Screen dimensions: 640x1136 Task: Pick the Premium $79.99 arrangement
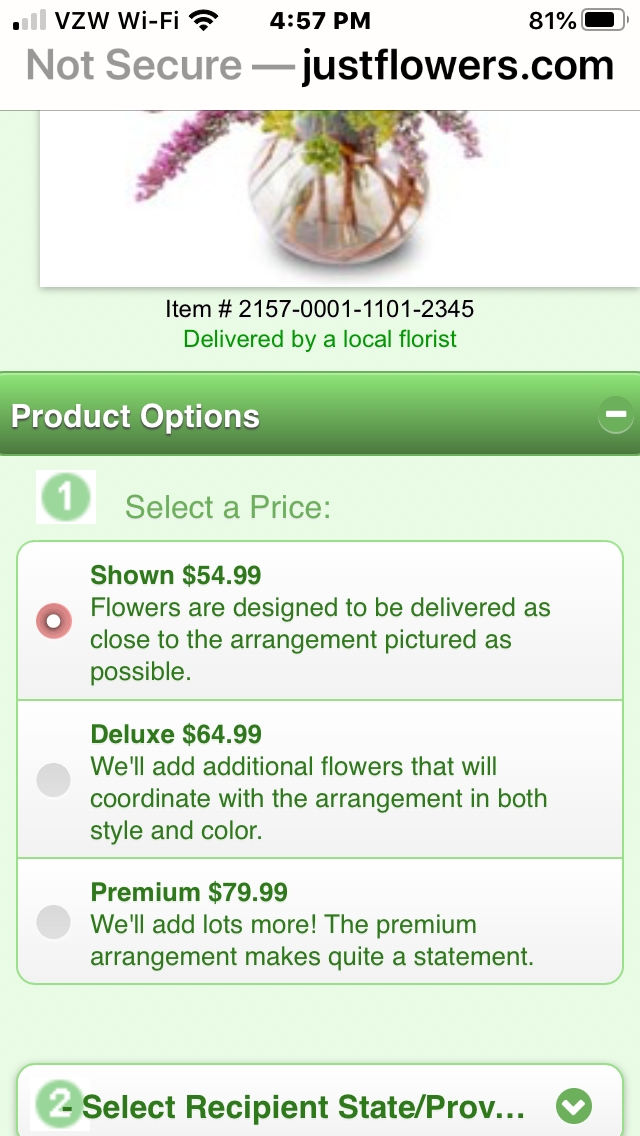coord(53,922)
